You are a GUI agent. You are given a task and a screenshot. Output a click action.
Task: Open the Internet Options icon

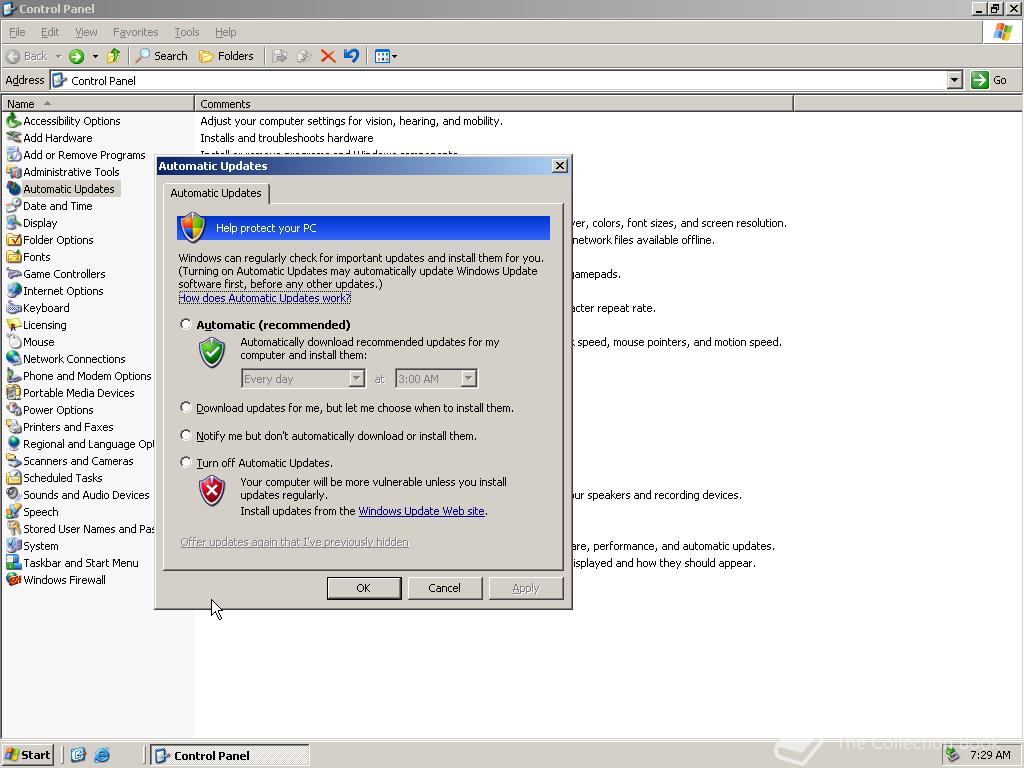click(x=14, y=291)
